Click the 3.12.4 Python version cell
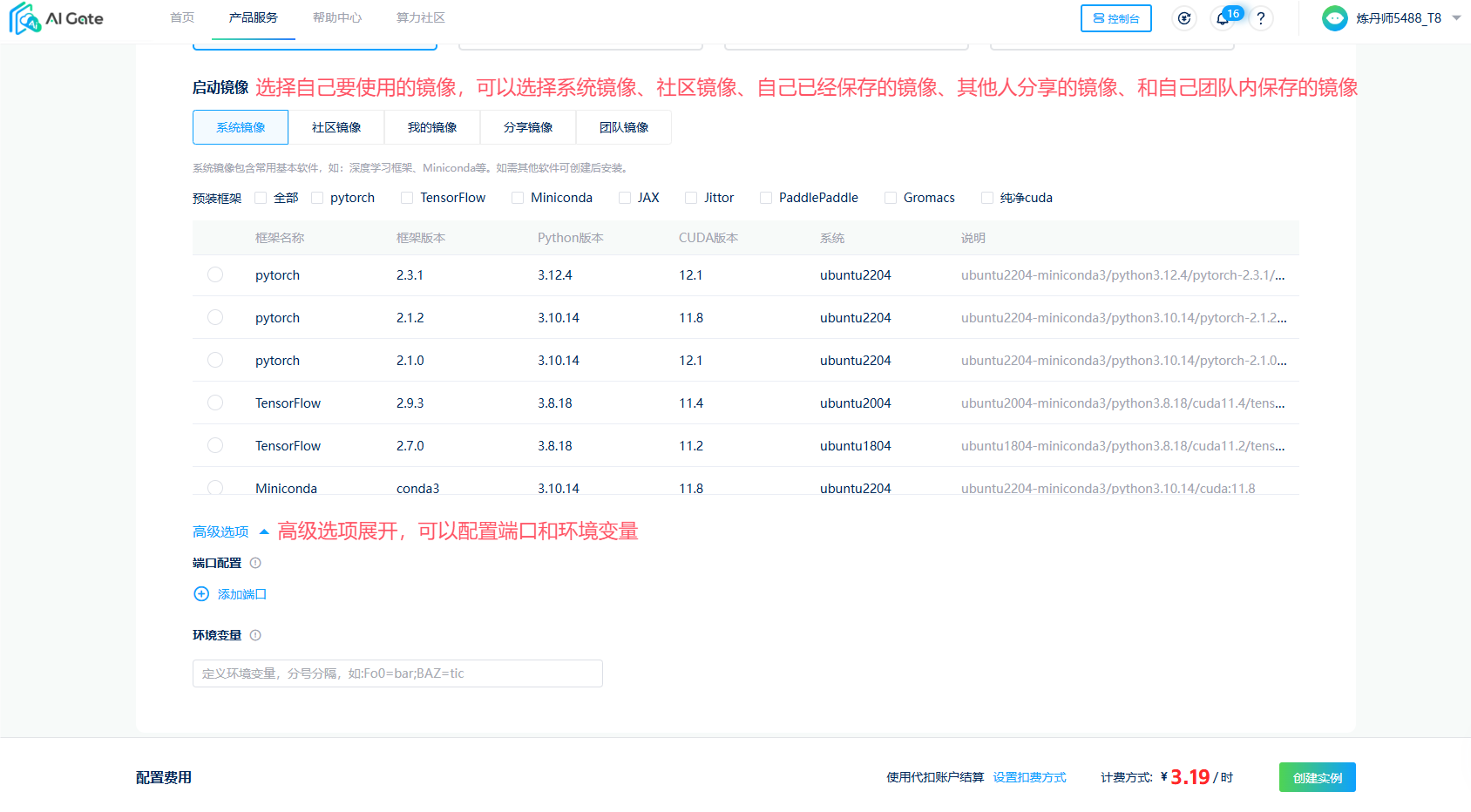This screenshot has width=1471, height=812. [554, 275]
